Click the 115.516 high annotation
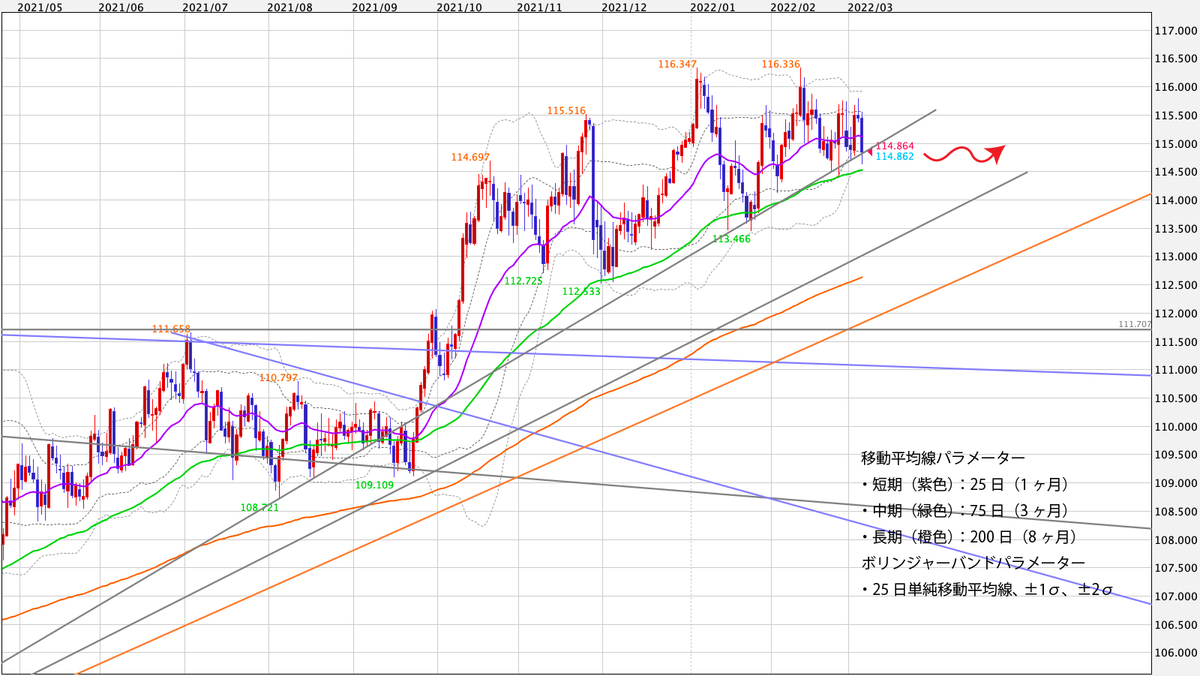1200x676 pixels. tap(567, 110)
